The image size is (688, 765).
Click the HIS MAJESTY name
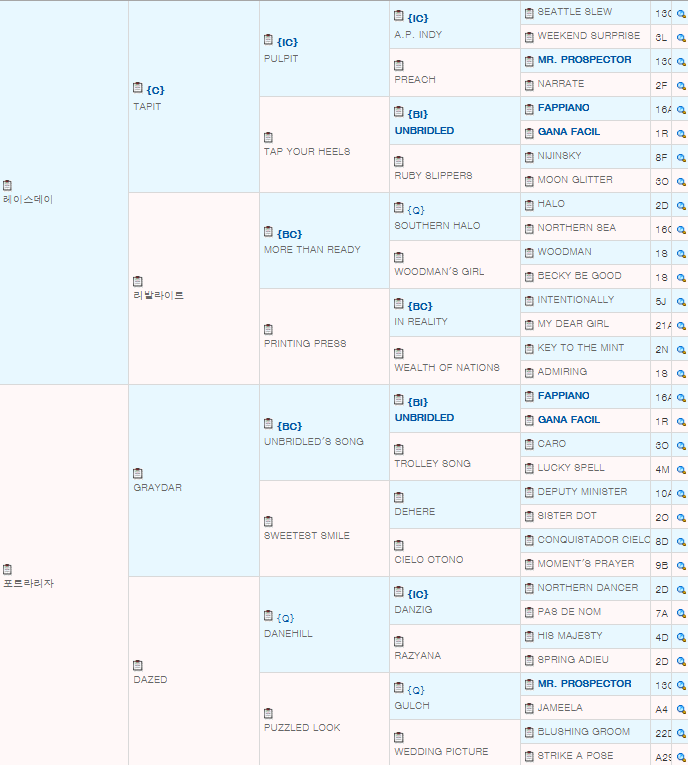coord(570,636)
